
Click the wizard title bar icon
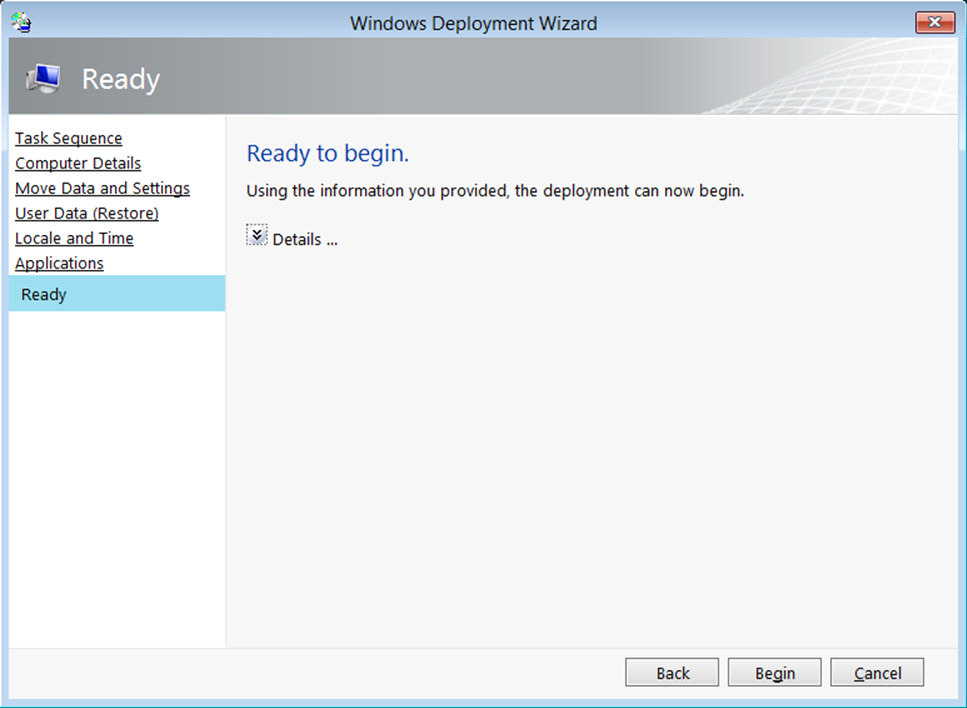pyautogui.click(x=22, y=23)
